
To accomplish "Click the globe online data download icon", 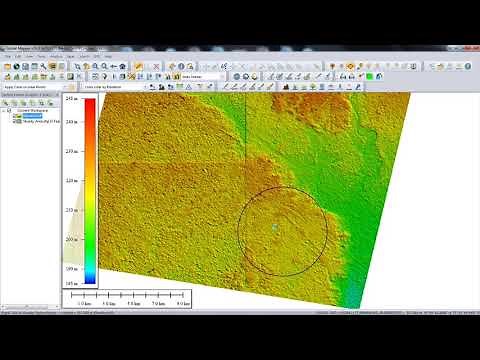I will [16, 67].
